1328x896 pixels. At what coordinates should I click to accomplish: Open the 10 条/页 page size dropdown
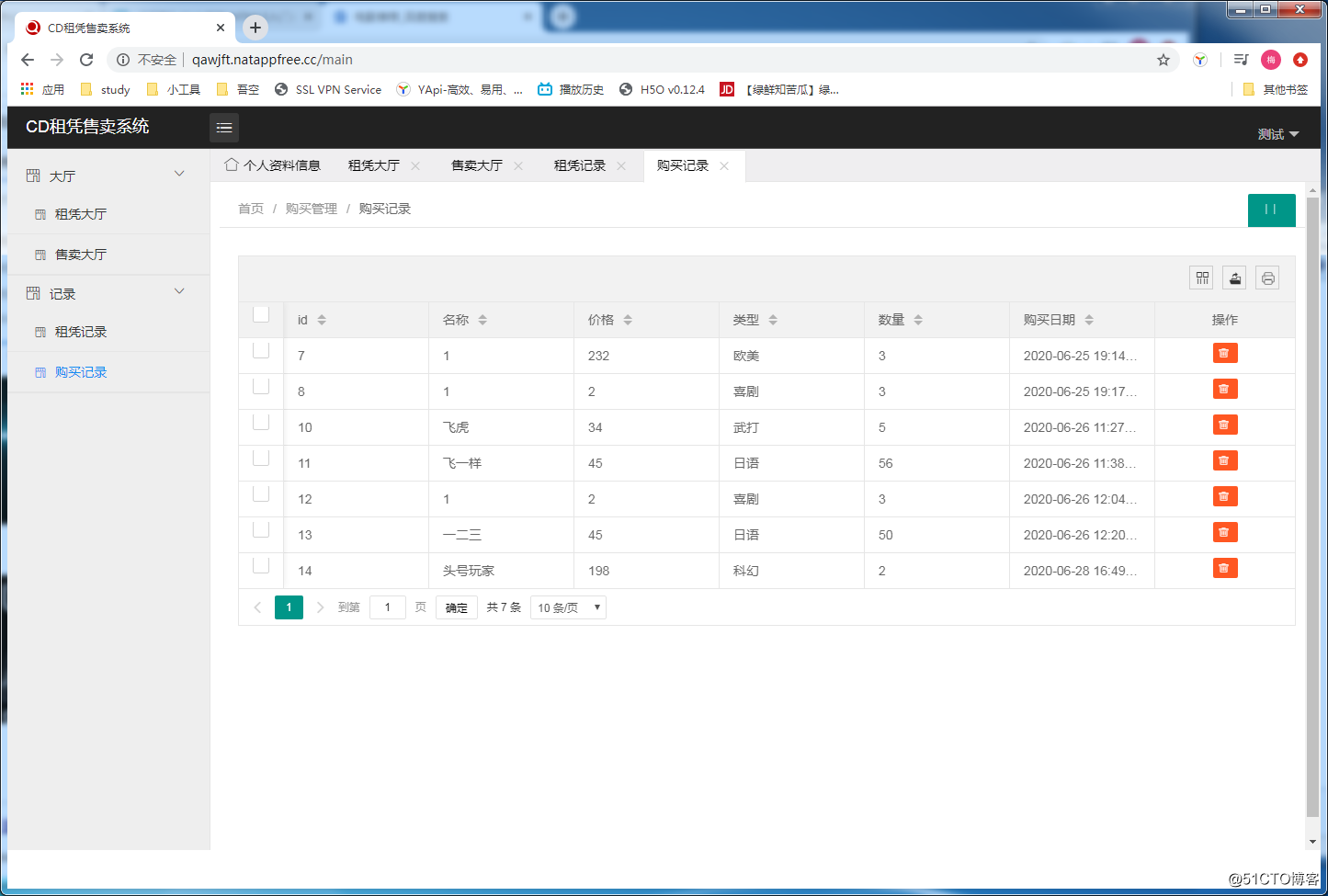(568, 607)
